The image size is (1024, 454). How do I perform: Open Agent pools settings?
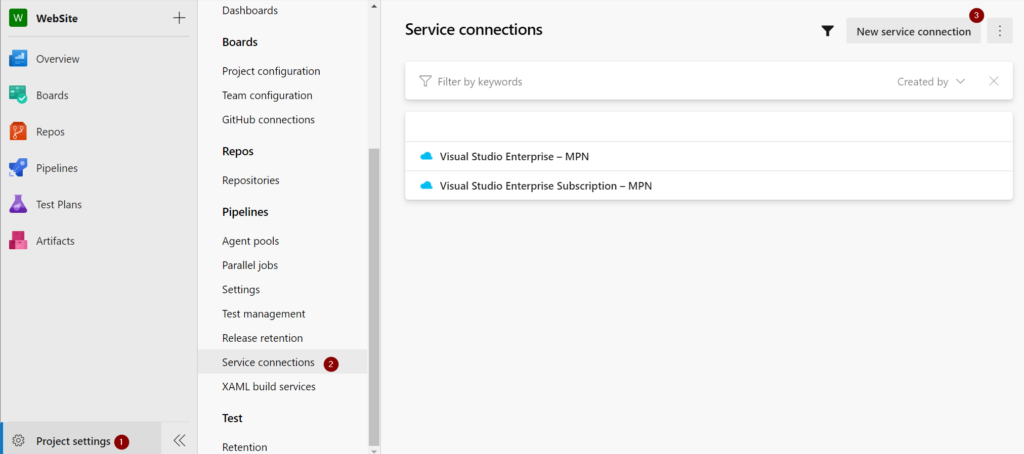click(x=250, y=241)
